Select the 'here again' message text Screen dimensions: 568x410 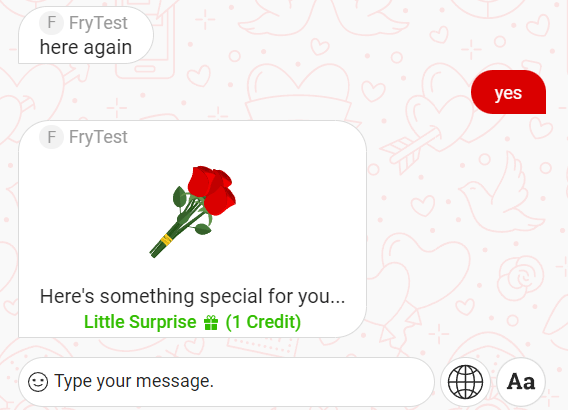click(x=86, y=47)
